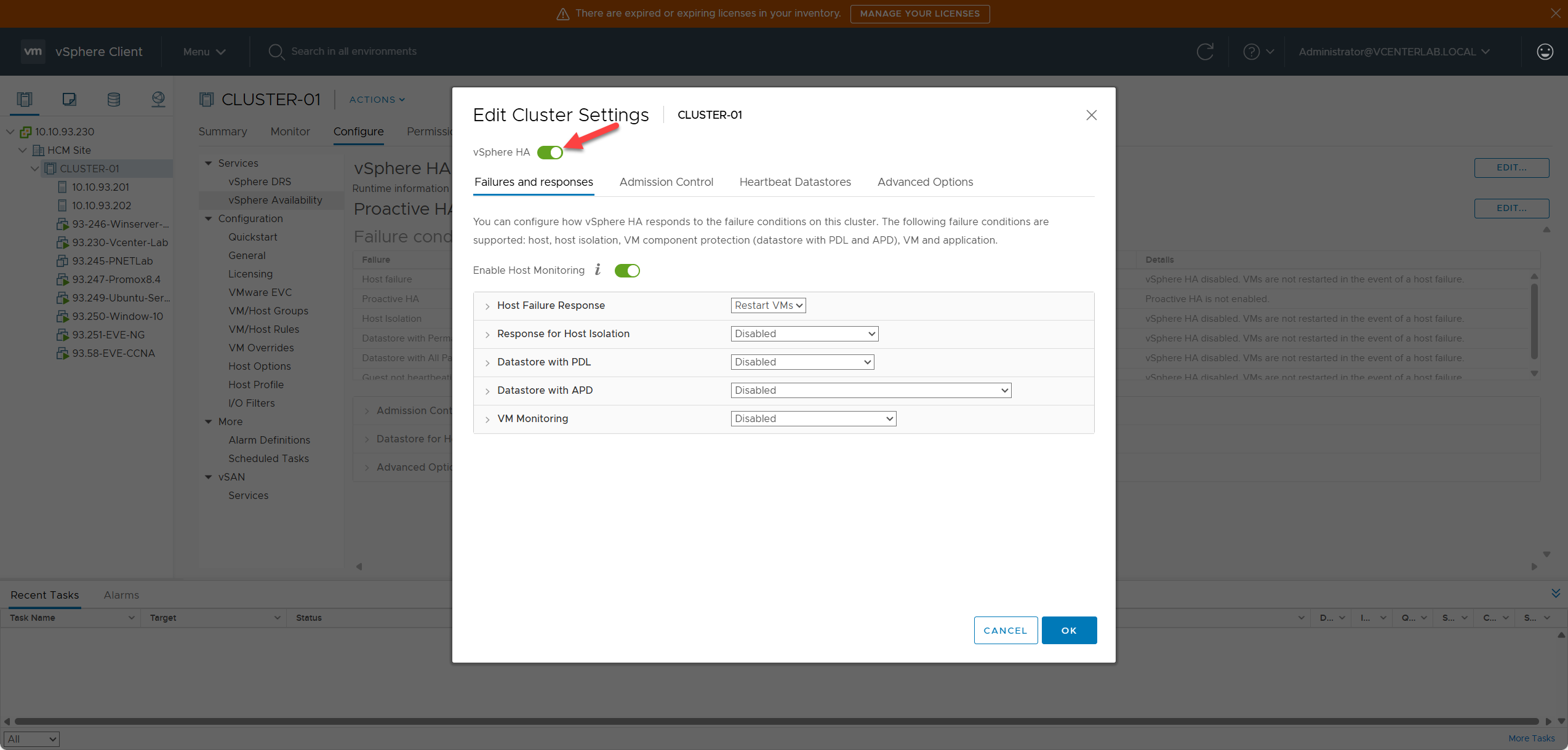Click the feedback smiley icon

(x=1545, y=52)
